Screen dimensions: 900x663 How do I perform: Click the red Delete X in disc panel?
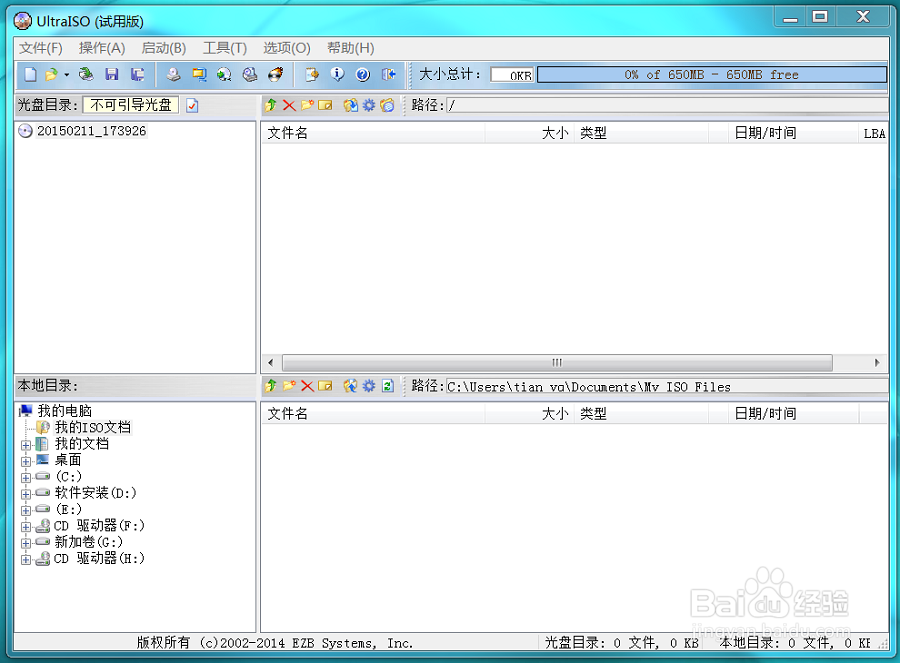289,105
